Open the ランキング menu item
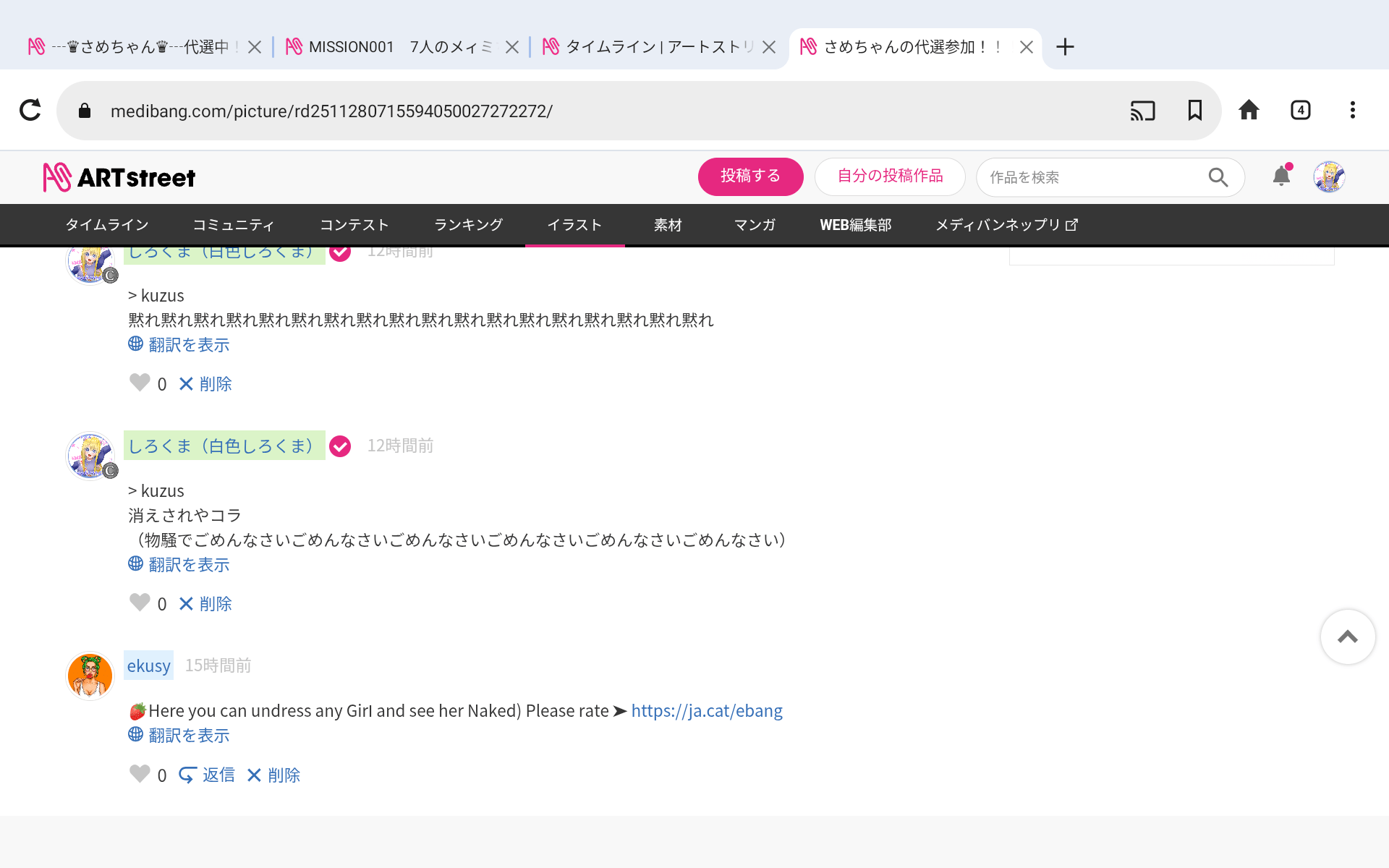 (x=468, y=225)
